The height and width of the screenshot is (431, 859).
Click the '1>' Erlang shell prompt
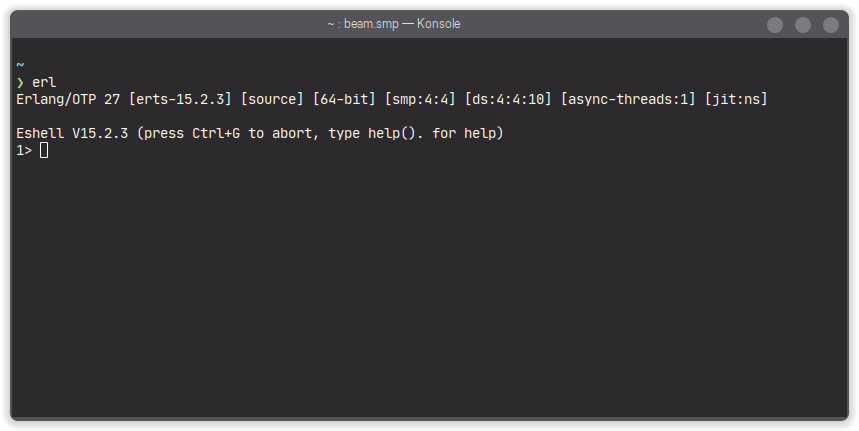pyautogui.click(x=24, y=150)
